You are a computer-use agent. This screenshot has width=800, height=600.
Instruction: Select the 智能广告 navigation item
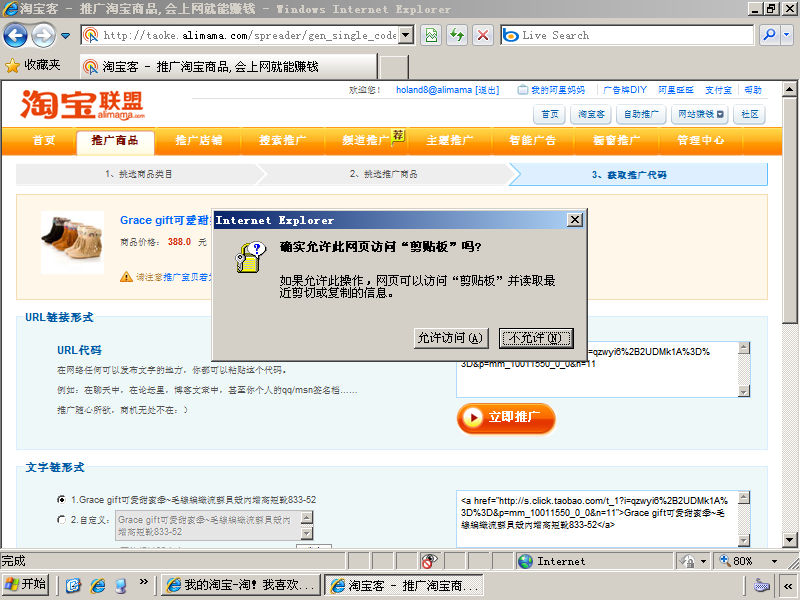click(x=533, y=140)
